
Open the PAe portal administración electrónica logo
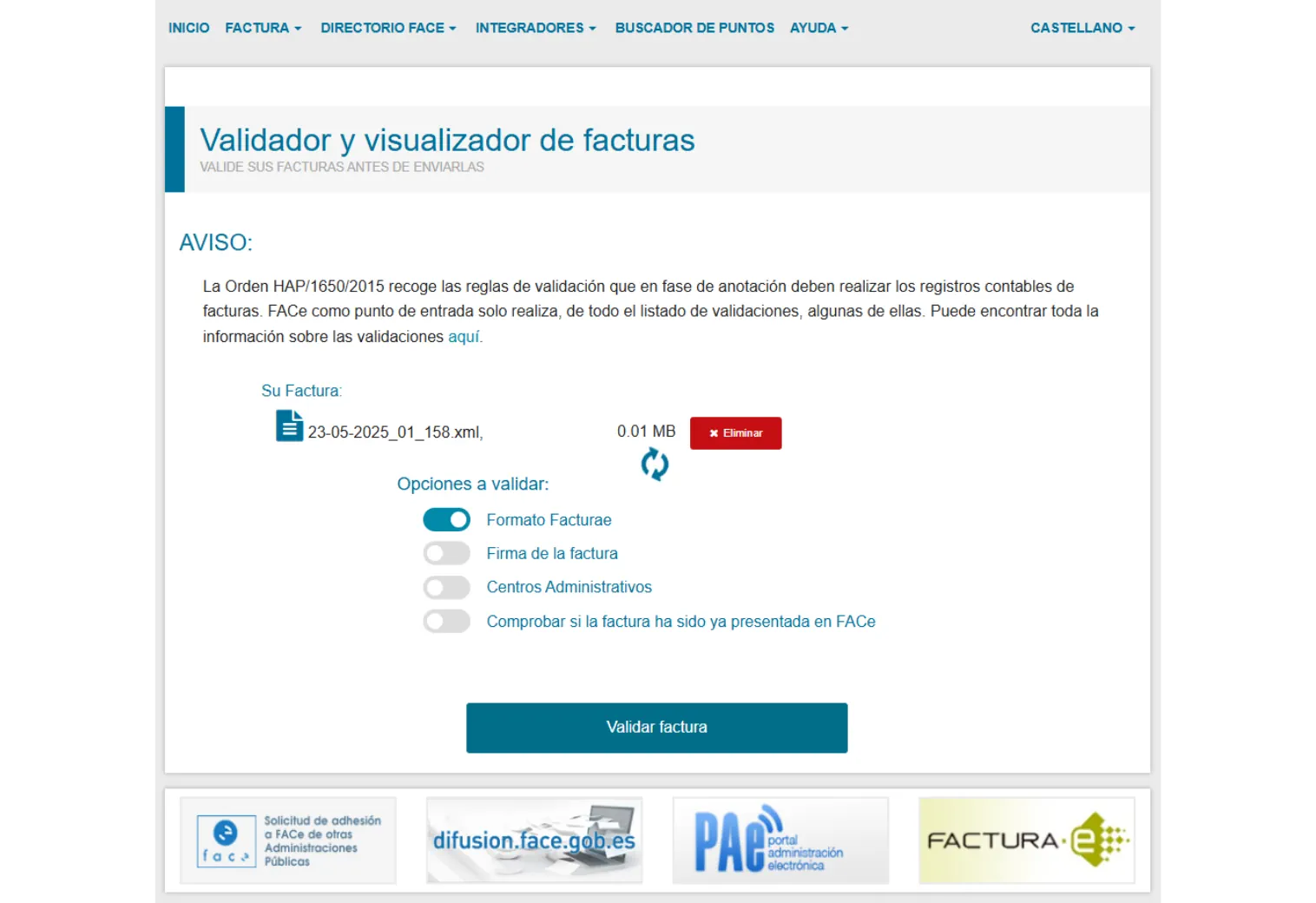pos(780,840)
